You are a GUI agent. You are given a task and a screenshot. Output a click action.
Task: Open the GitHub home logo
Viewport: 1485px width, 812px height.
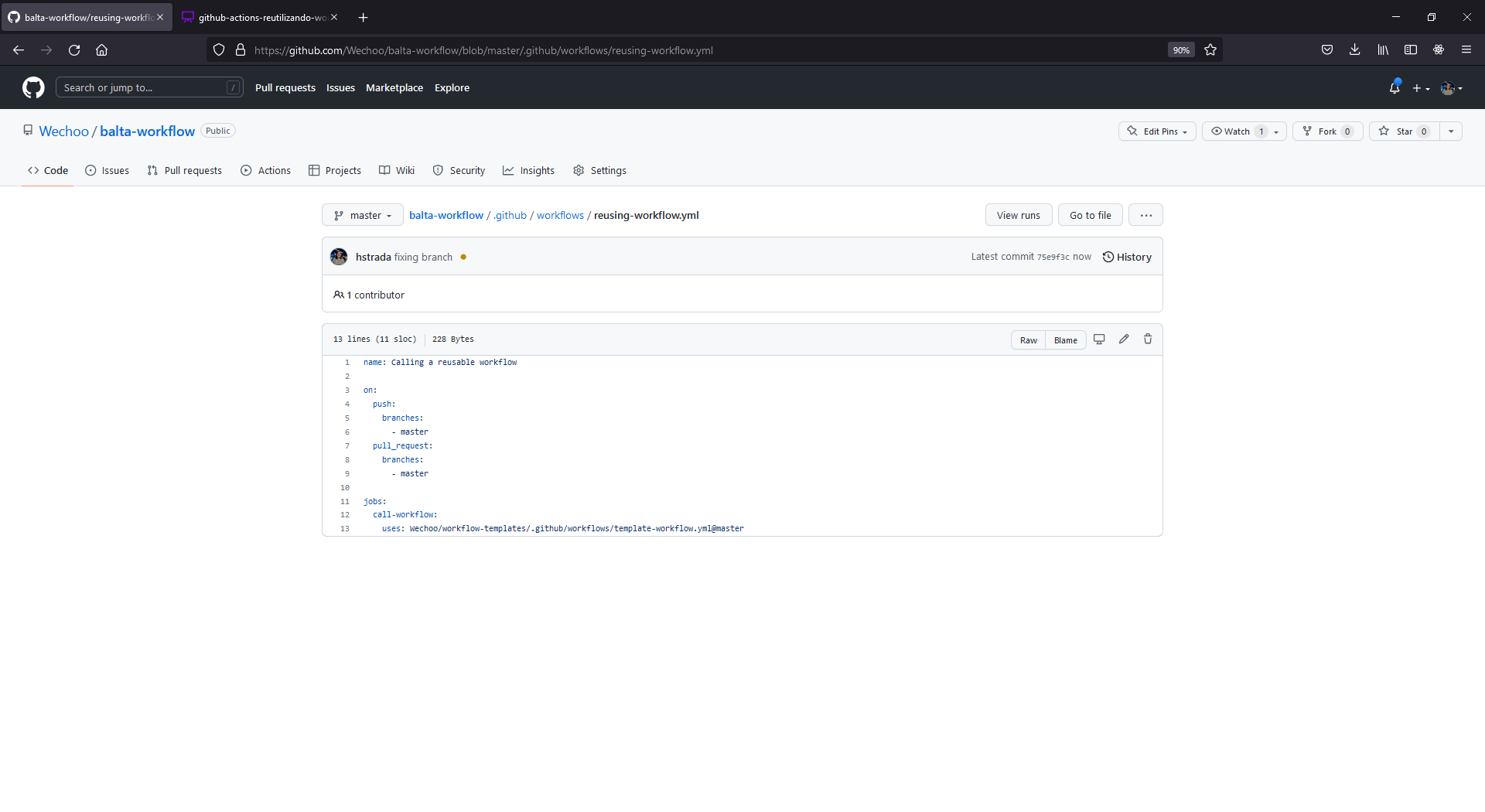pyautogui.click(x=33, y=87)
